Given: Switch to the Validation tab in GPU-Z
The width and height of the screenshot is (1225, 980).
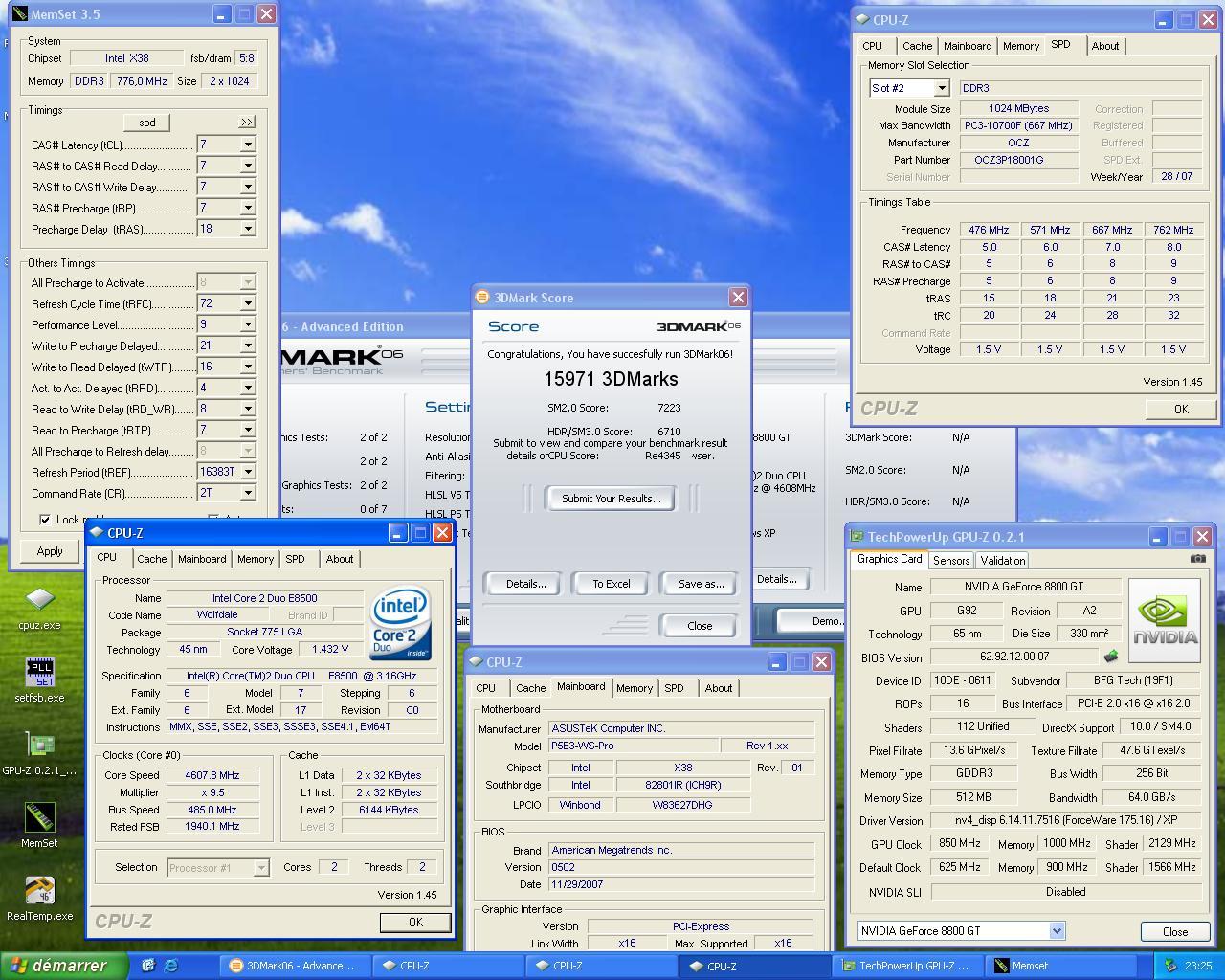Looking at the screenshot, I should point(1002,561).
